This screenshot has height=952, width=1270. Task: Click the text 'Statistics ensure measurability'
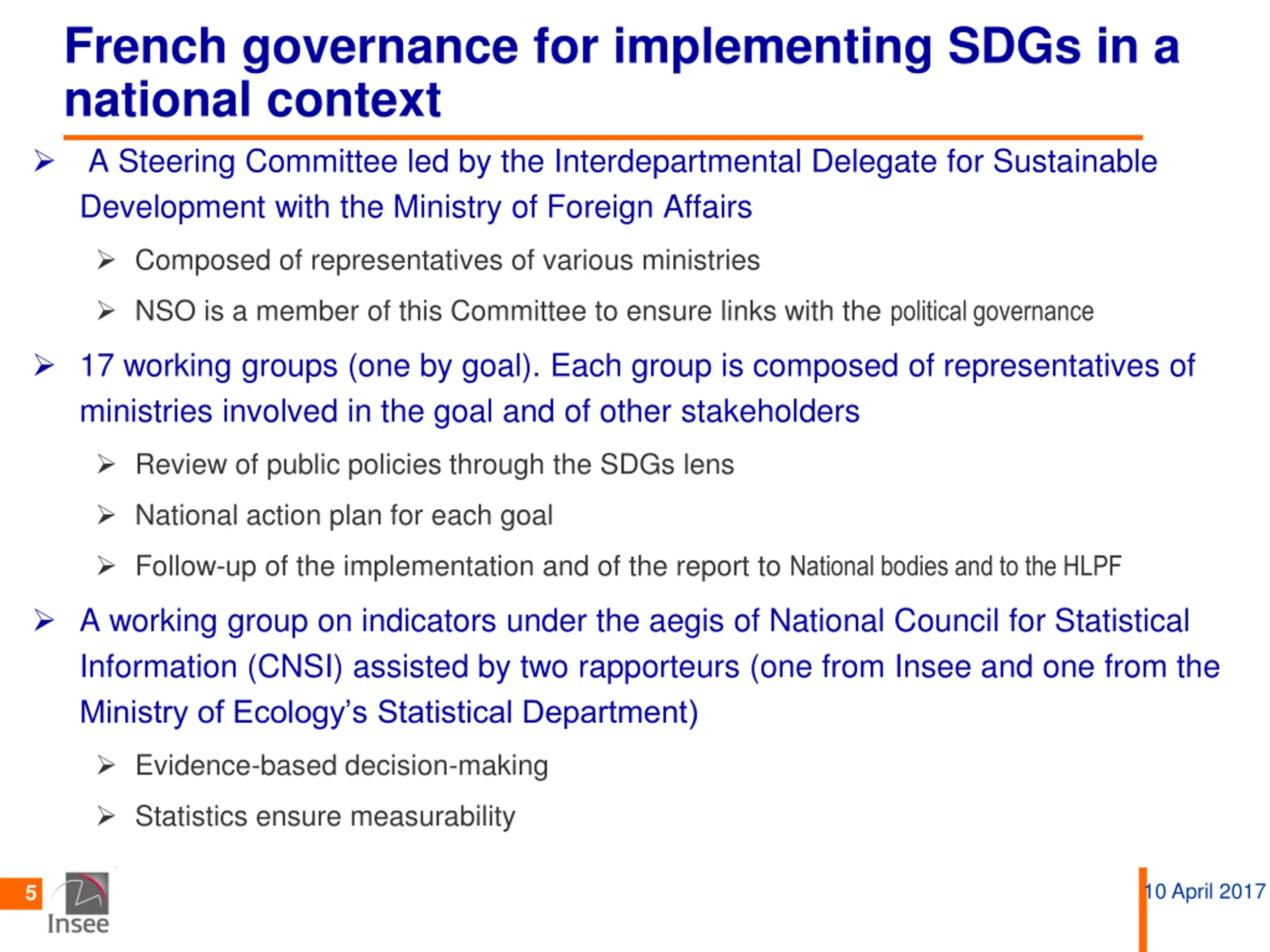[x=325, y=817]
